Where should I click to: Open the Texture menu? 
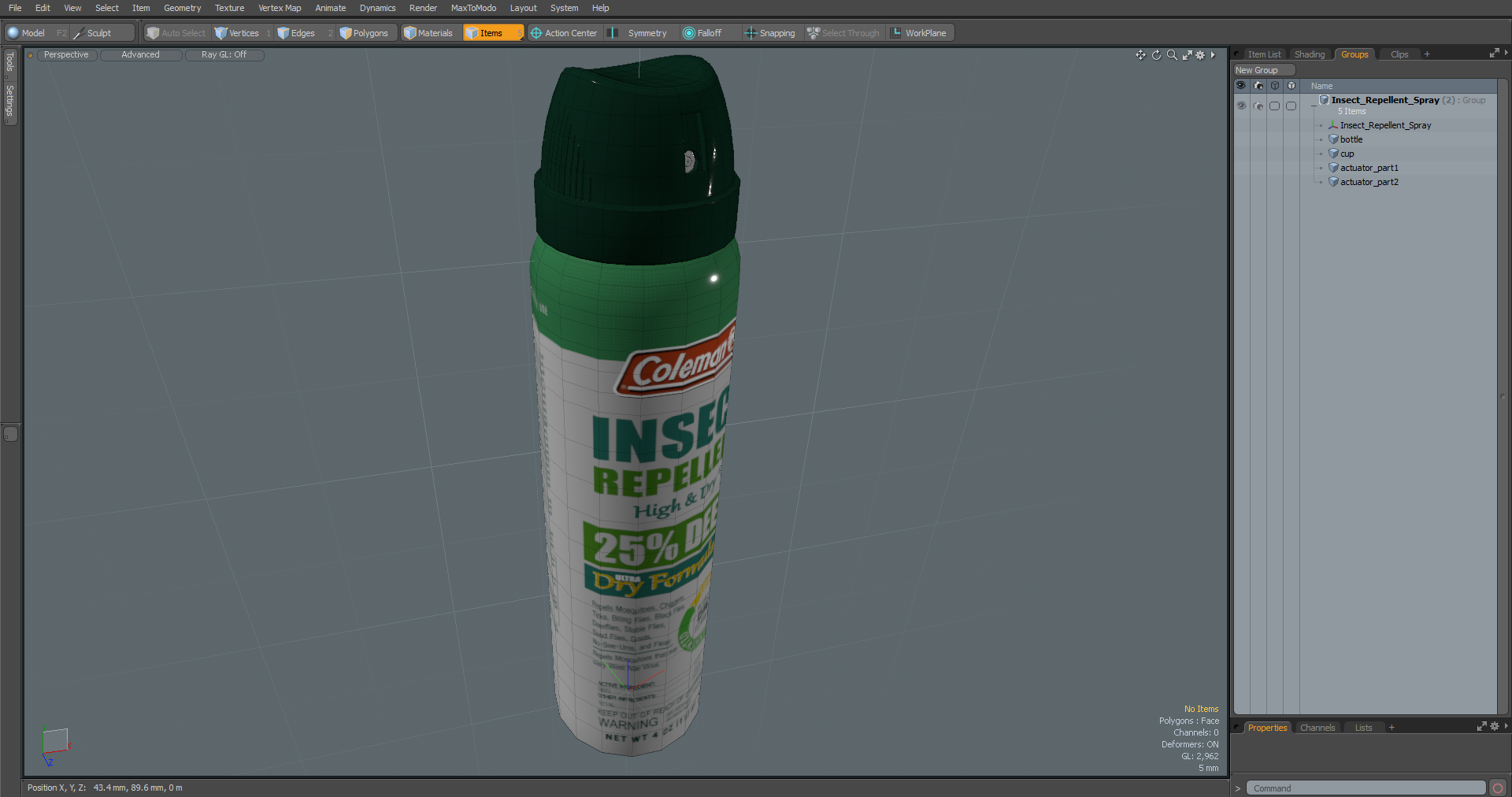pyautogui.click(x=229, y=8)
